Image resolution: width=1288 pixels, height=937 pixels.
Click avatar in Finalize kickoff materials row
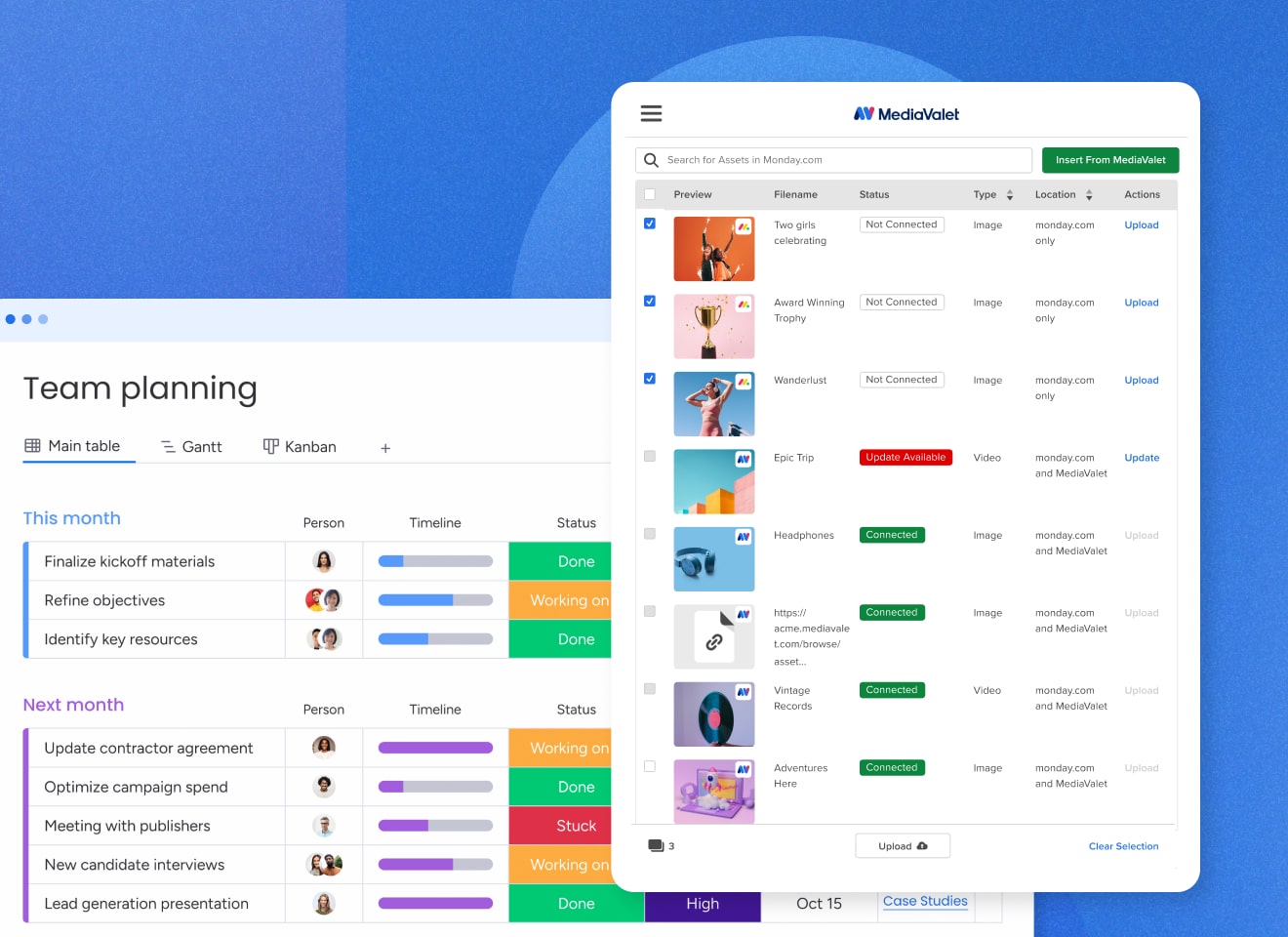coord(324,561)
